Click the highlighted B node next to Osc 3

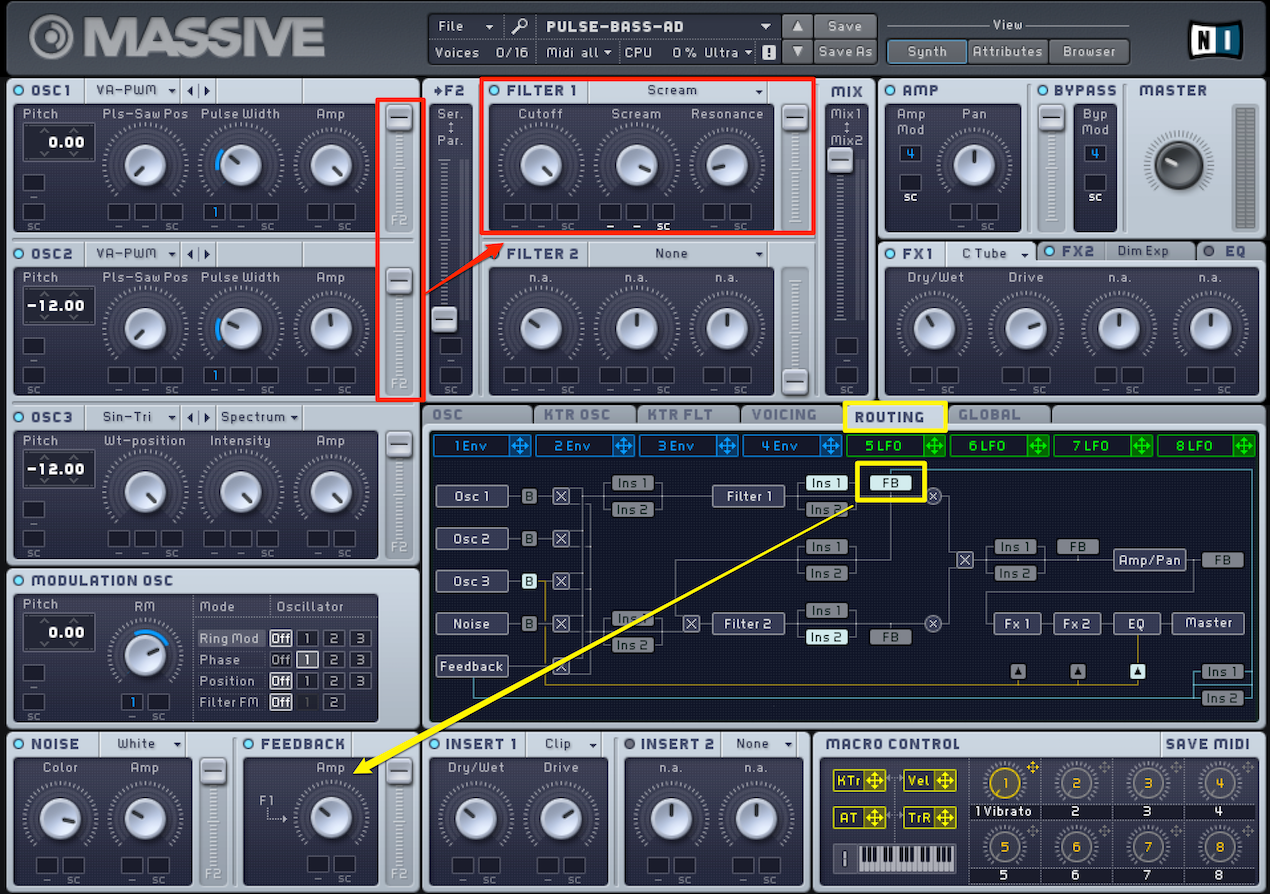tap(530, 581)
